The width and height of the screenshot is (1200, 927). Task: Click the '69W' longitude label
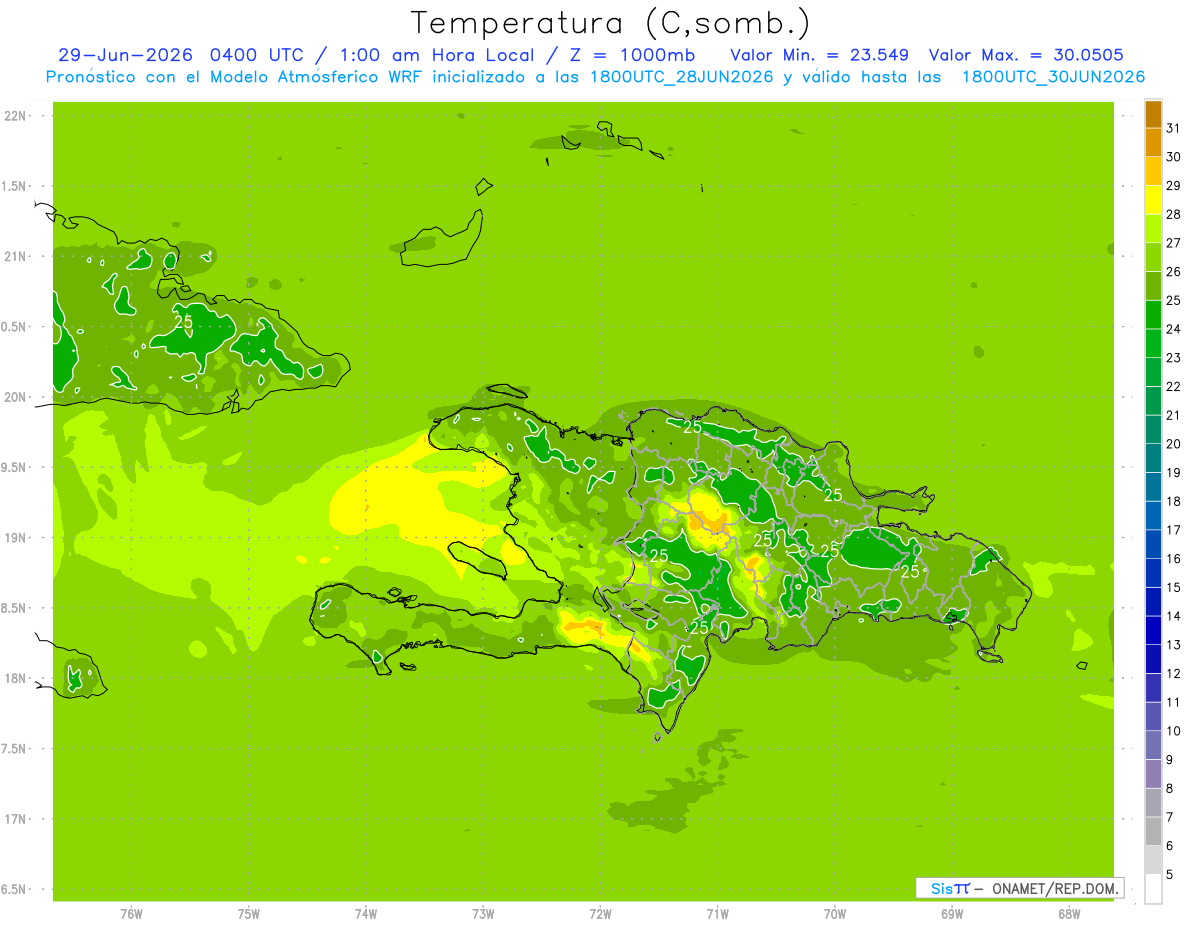[x=952, y=913]
